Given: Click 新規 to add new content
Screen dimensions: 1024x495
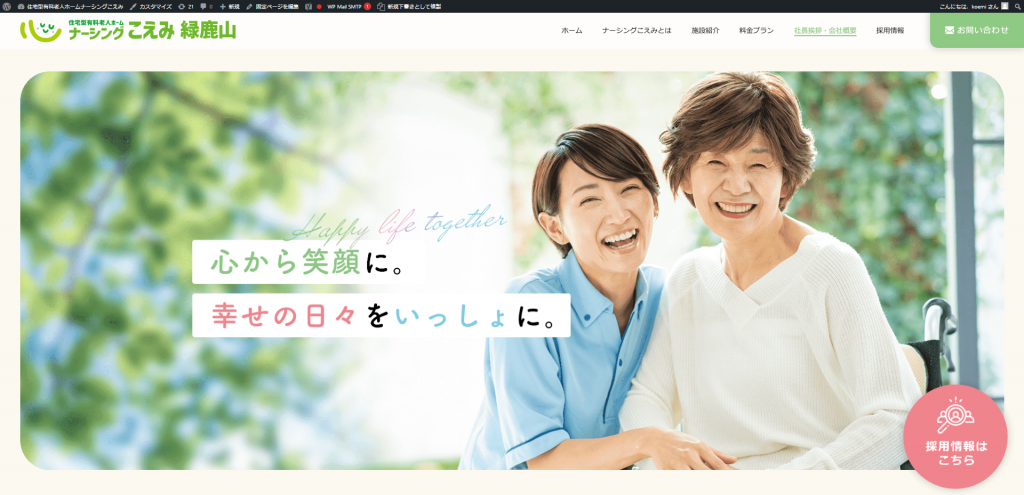Looking at the screenshot, I should (230, 6).
